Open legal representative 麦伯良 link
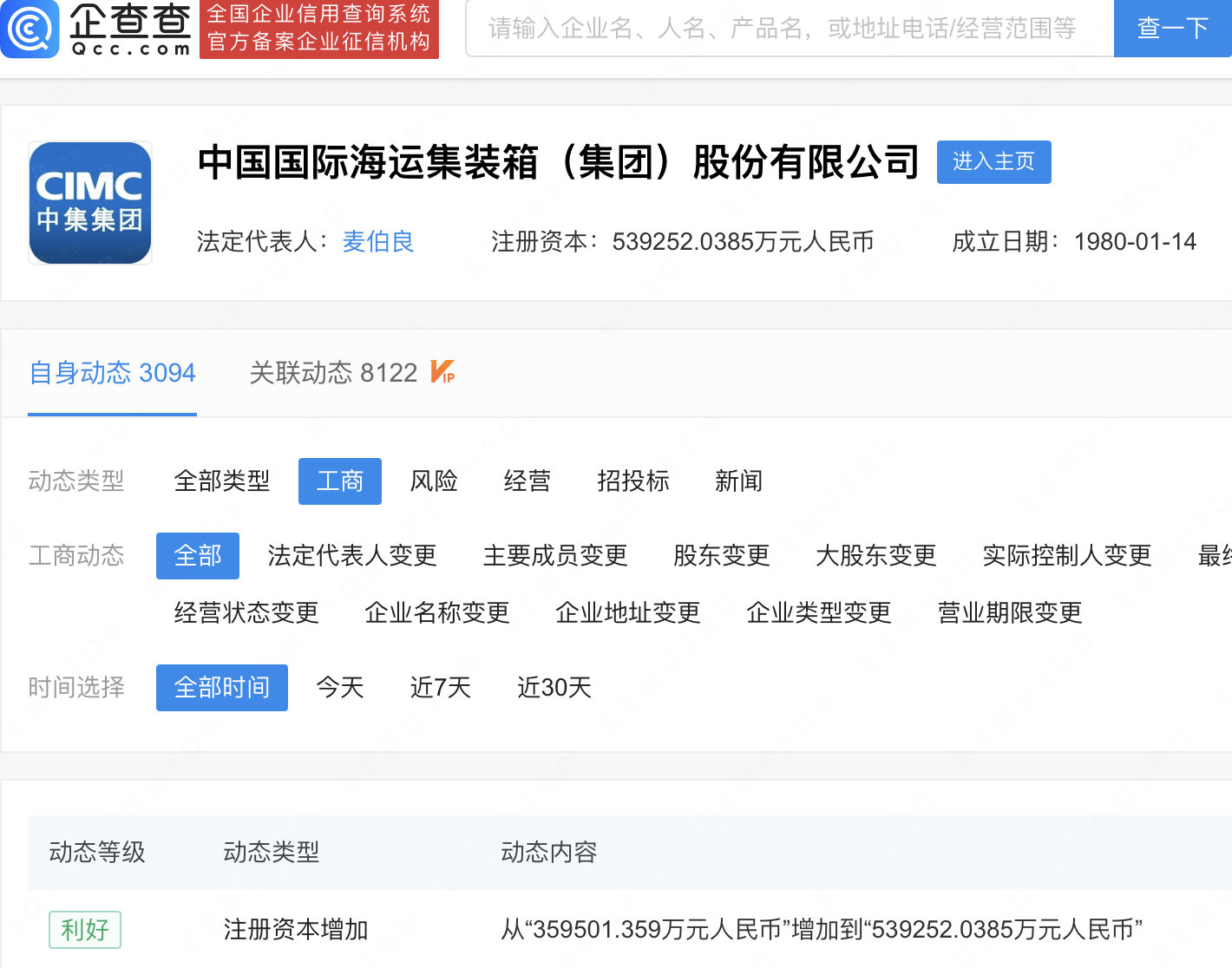This screenshot has height=968, width=1232. coord(378,241)
